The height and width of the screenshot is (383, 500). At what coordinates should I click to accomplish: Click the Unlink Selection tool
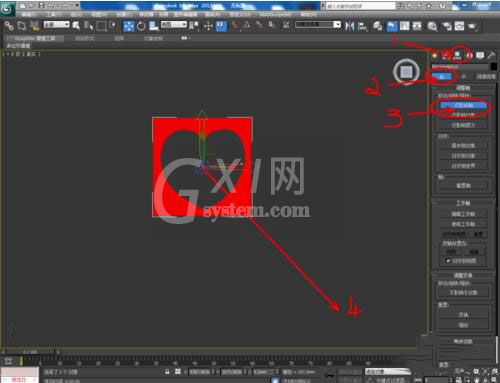click(22, 26)
